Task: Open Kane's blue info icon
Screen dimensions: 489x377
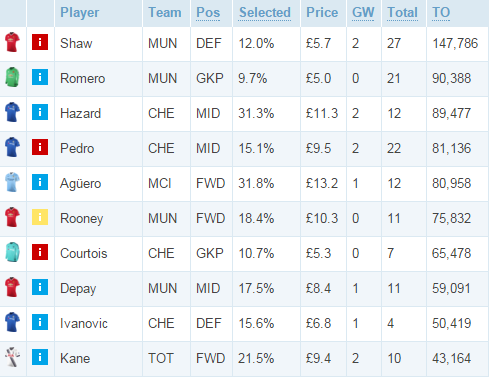Action: coord(40,357)
